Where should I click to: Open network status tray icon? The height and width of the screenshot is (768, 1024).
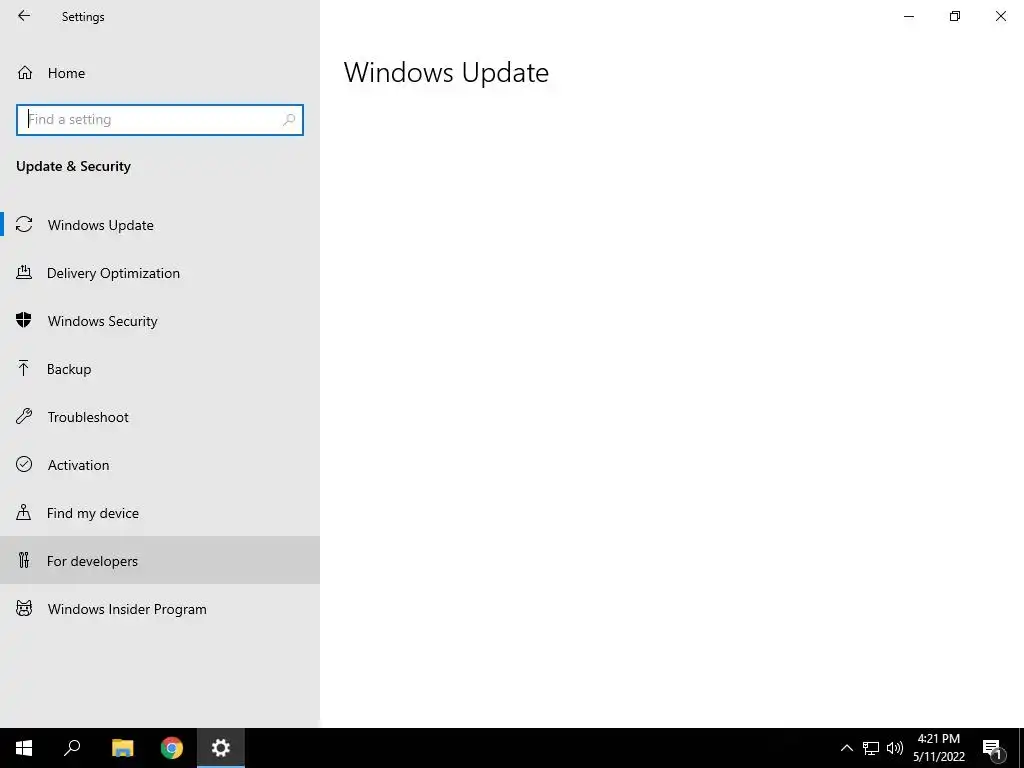871,748
